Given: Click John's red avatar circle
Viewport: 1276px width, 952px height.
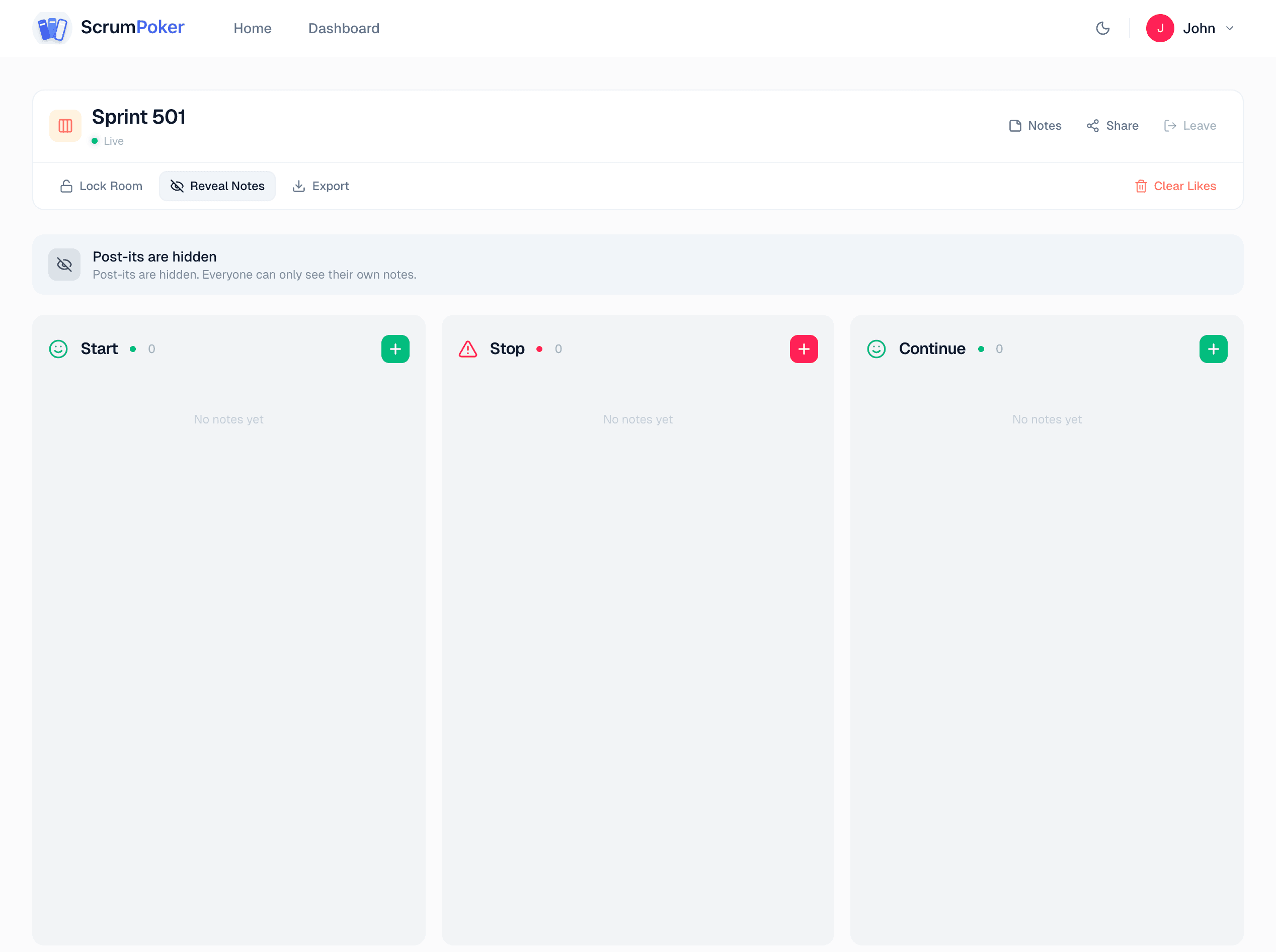Looking at the screenshot, I should coord(1160,28).
